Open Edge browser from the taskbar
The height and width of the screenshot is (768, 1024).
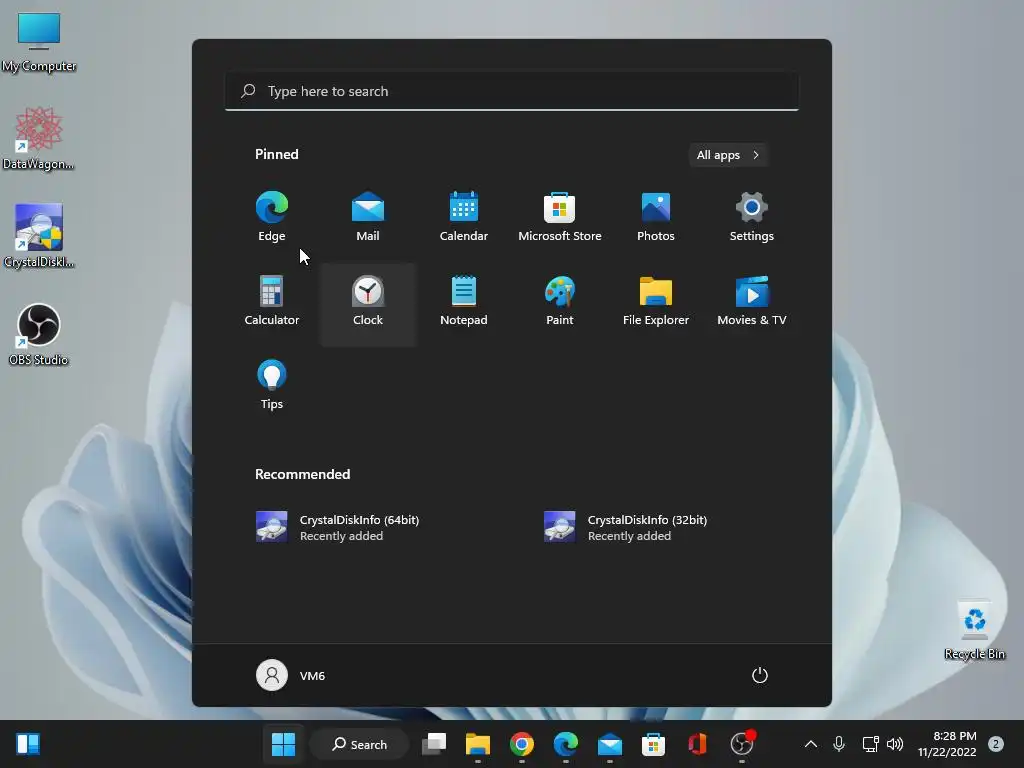[566, 744]
